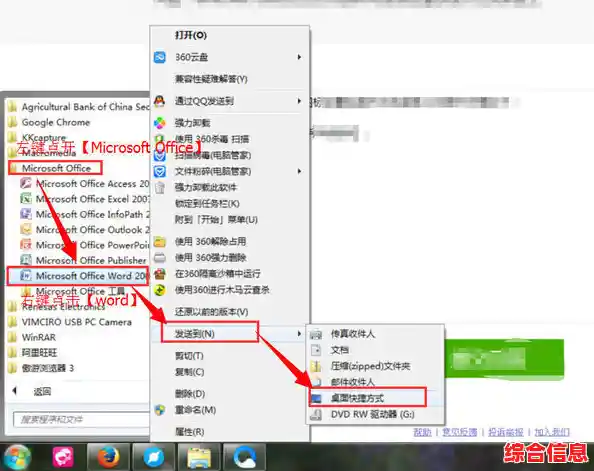
Task: Click the Excel icon in Office list
Action: point(26,199)
